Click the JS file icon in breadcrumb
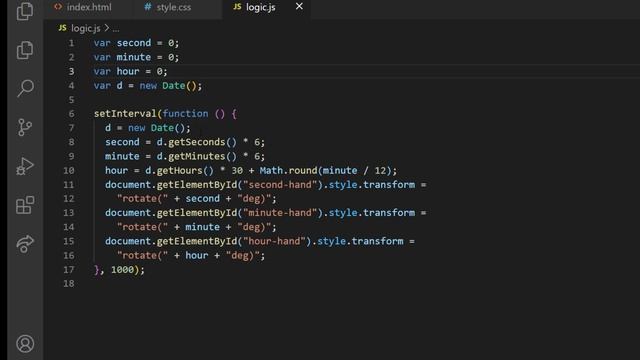The image size is (640, 360). point(62,28)
